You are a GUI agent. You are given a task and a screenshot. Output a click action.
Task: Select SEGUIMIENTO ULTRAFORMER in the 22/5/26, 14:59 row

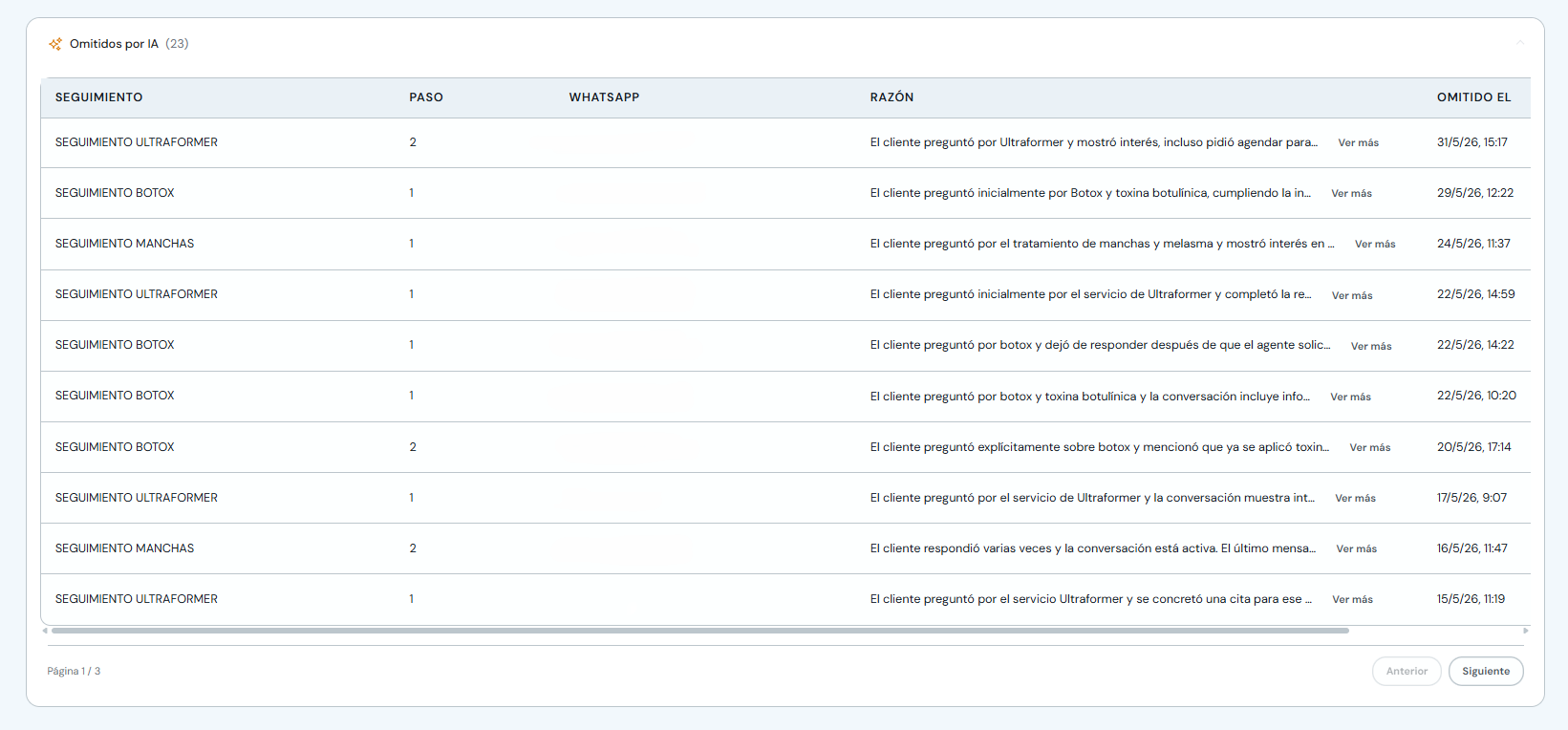[137, 294]
